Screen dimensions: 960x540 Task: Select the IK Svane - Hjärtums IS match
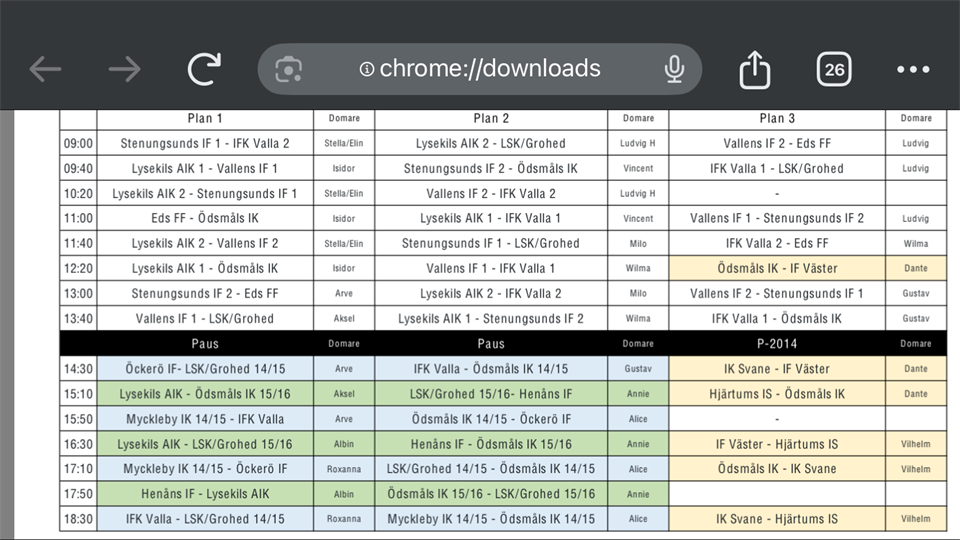(x=777, y=519)
